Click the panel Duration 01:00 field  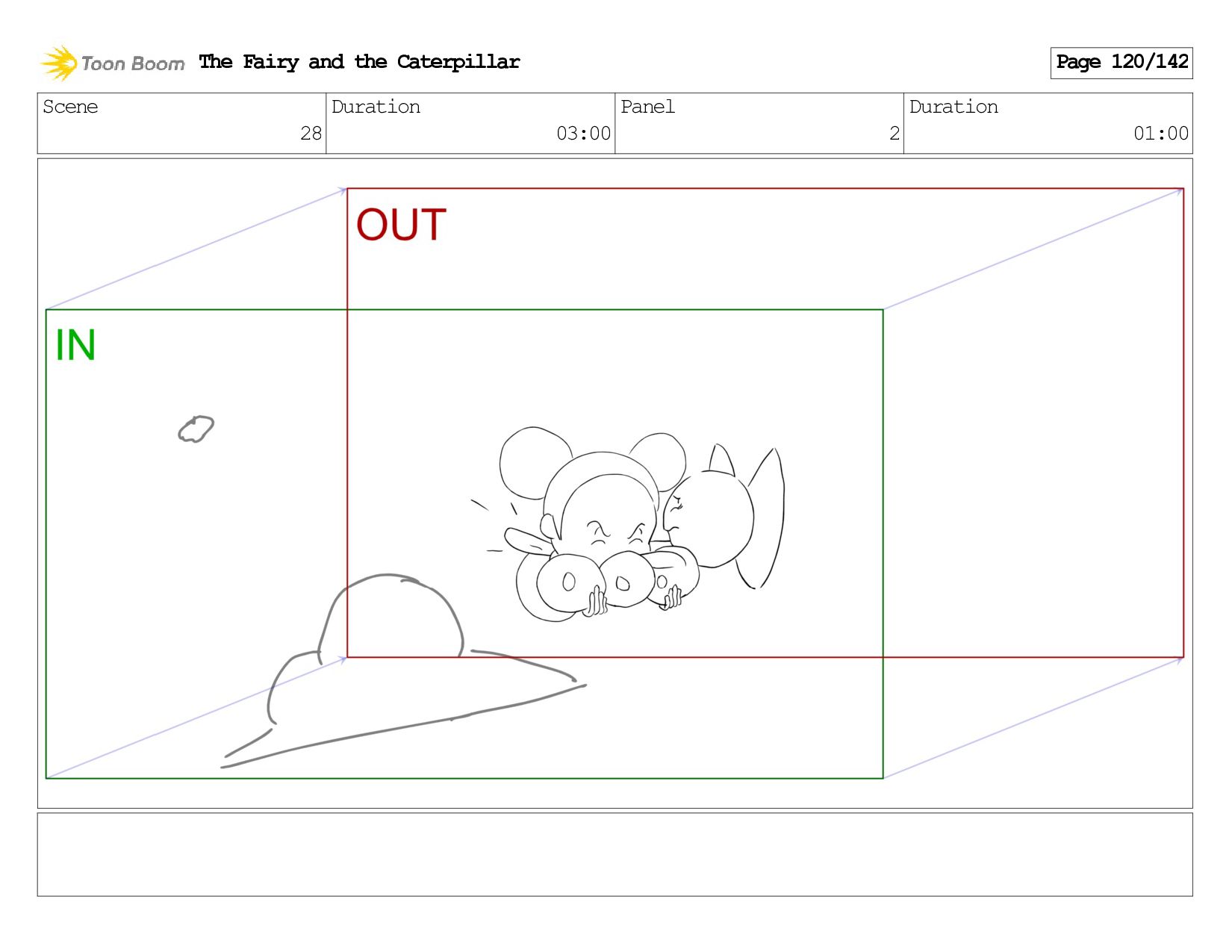coord(1048,123)
